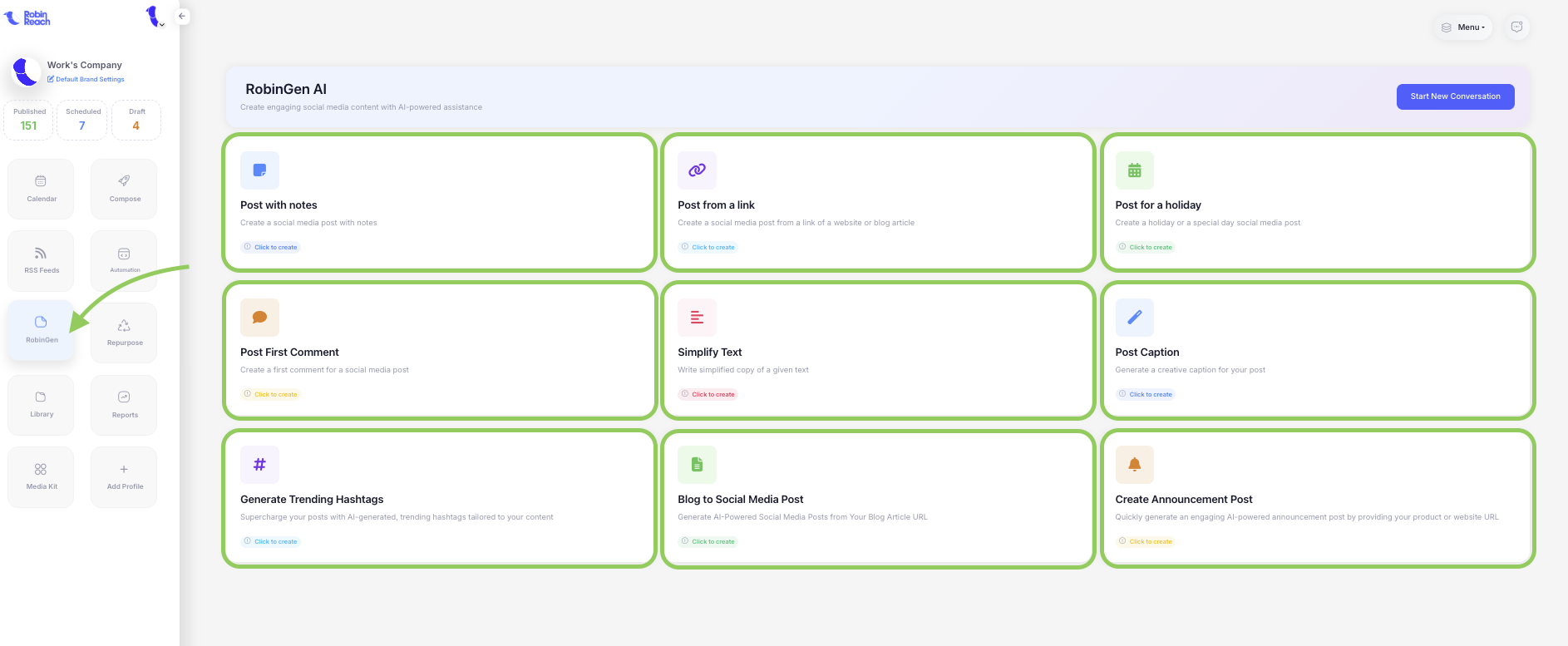Select the Simplify Text title
1568x646 pixels.
tap(710, 353)
